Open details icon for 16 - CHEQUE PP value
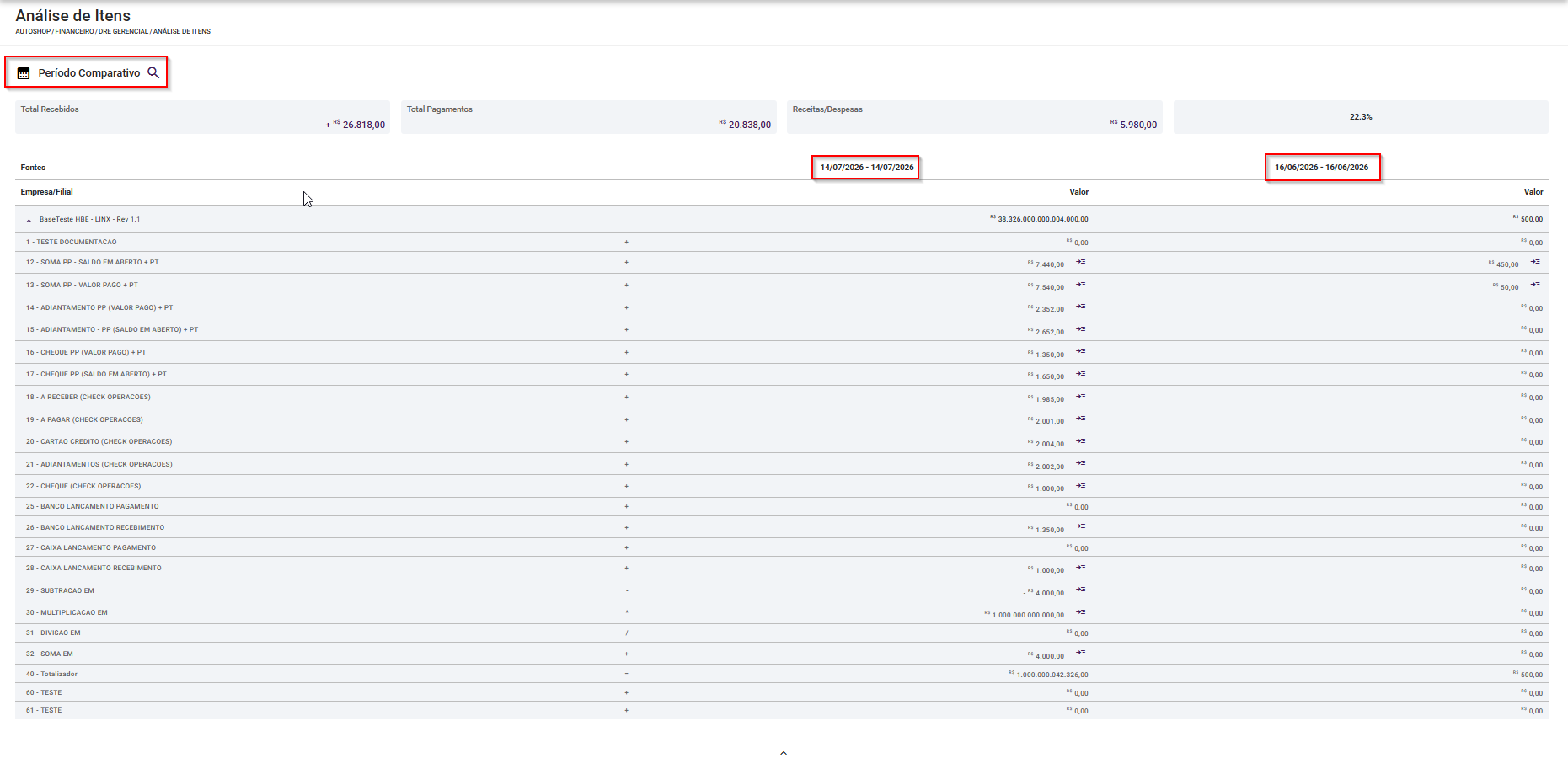This screenshot has width=1568, height=758. pos(1080,351)
